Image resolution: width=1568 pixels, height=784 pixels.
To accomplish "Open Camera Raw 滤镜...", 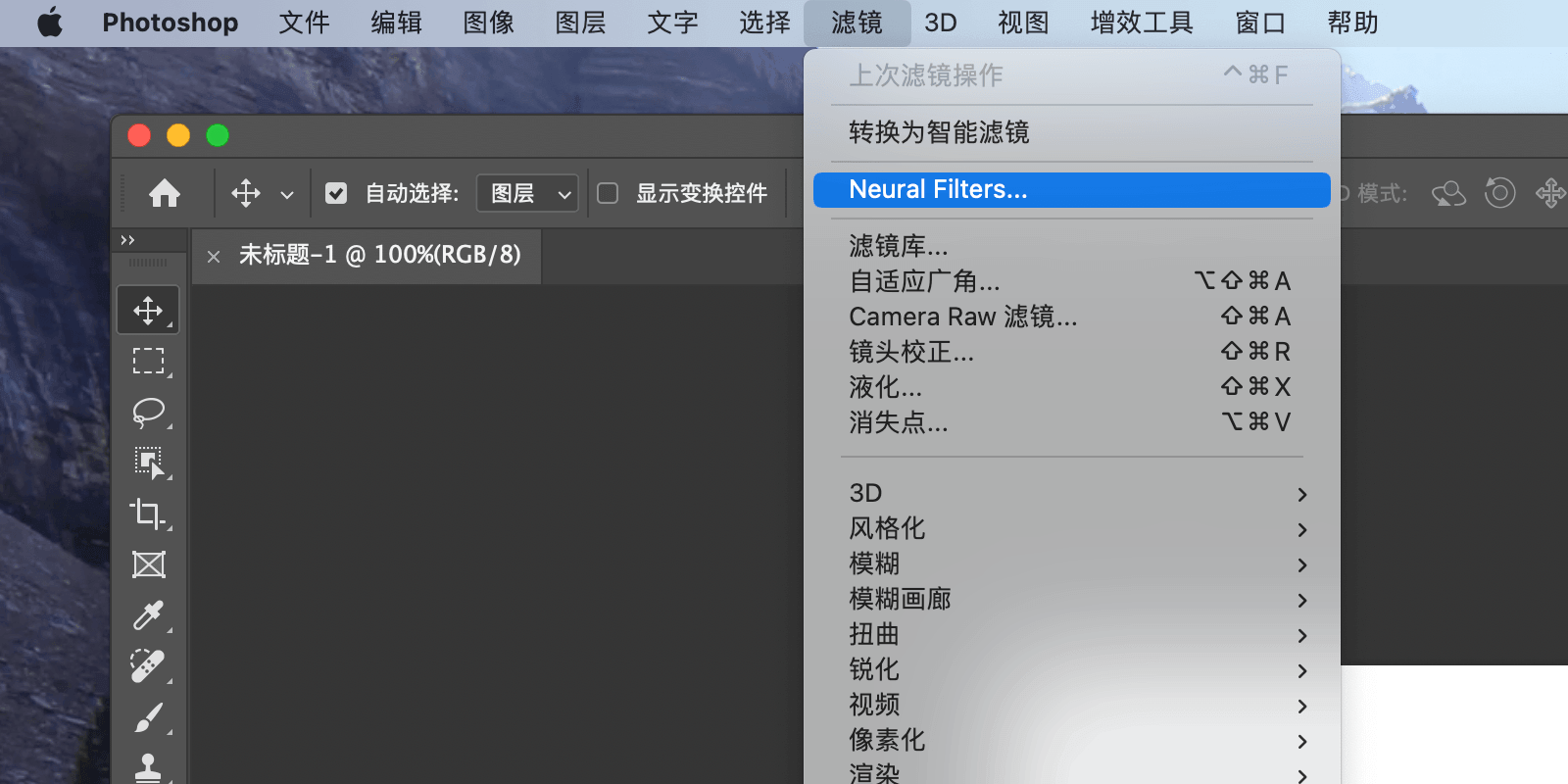I will (1072, 317).
